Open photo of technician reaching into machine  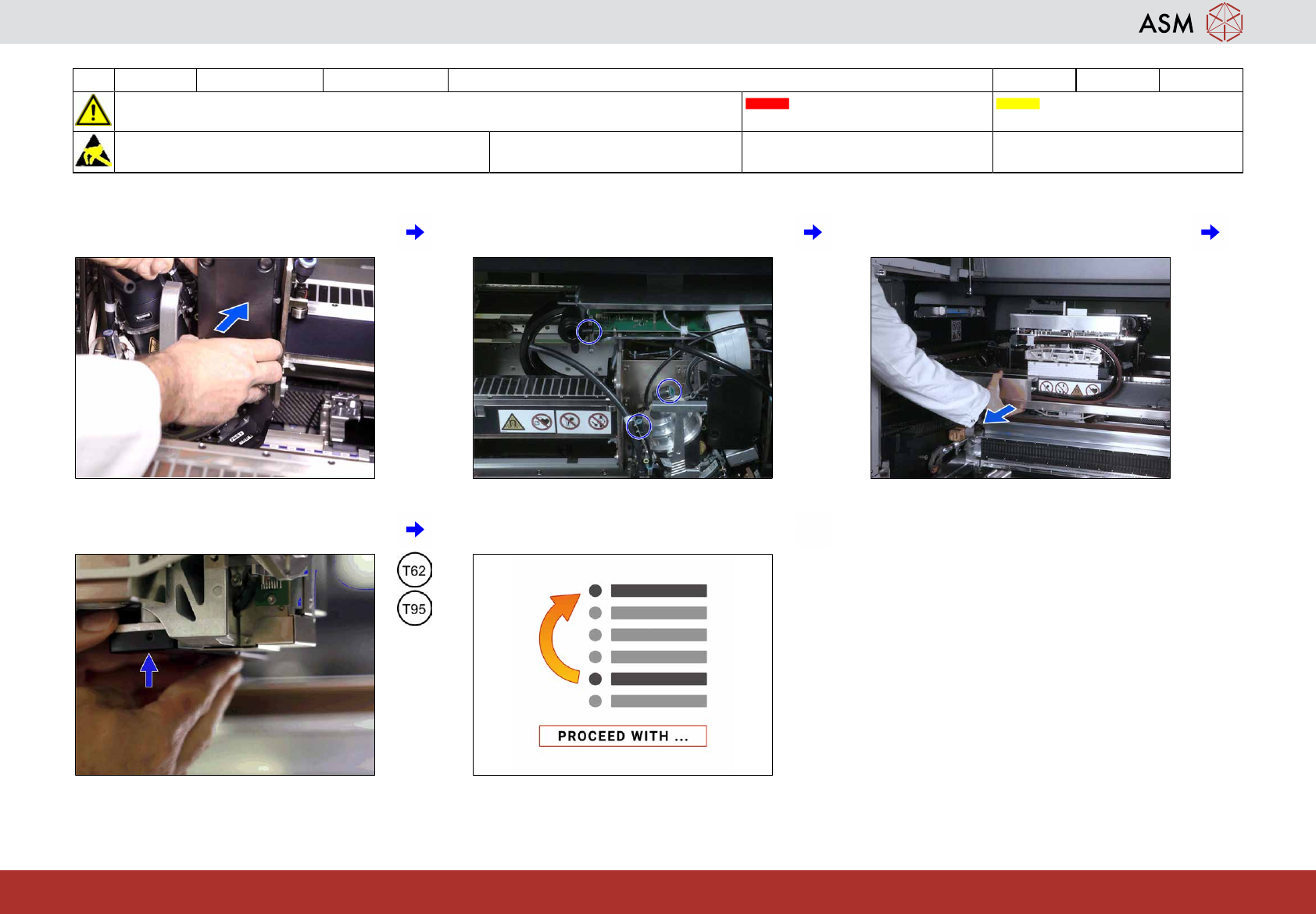pos(1021,368)
